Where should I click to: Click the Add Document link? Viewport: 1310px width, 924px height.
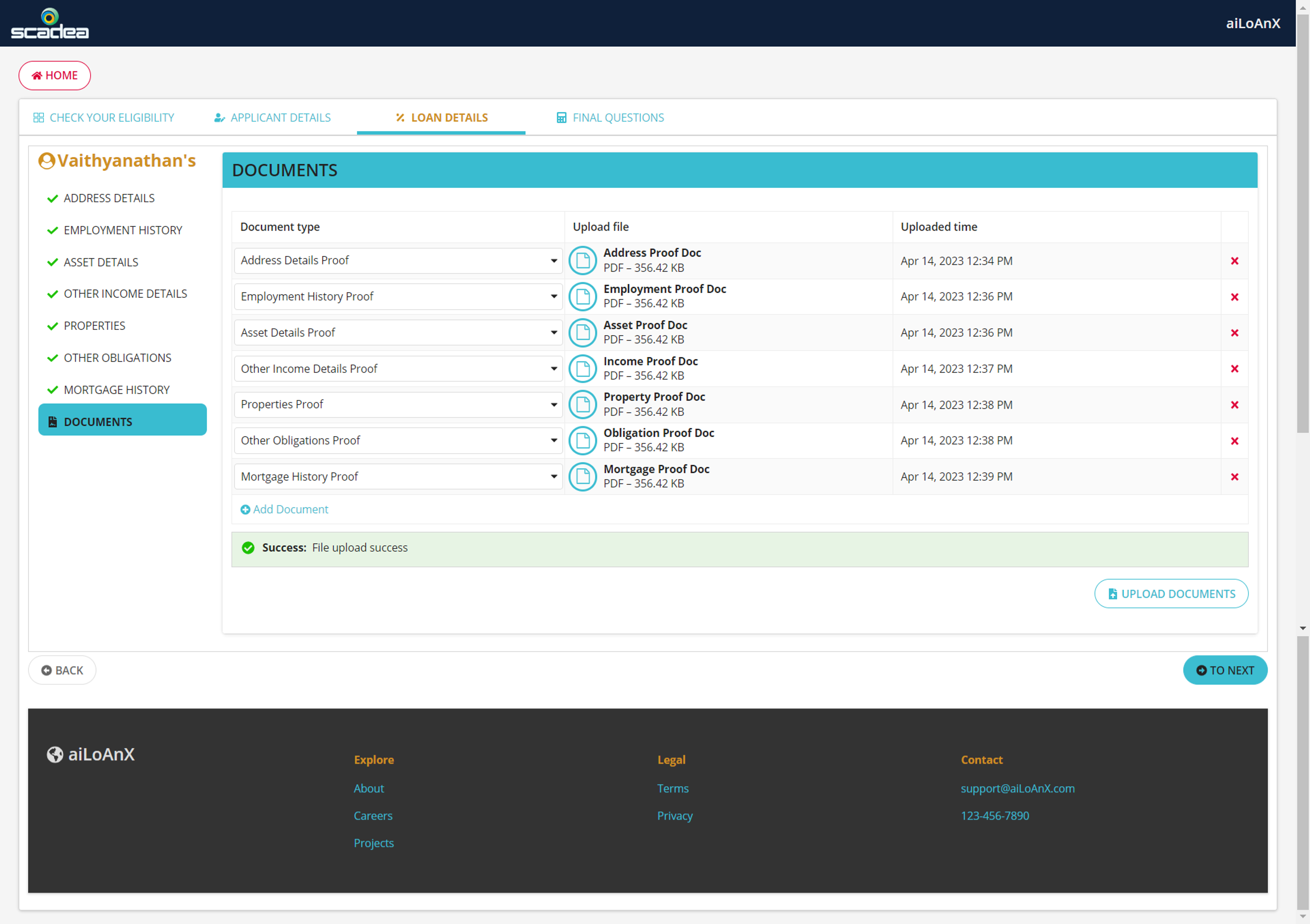[284, 510]
